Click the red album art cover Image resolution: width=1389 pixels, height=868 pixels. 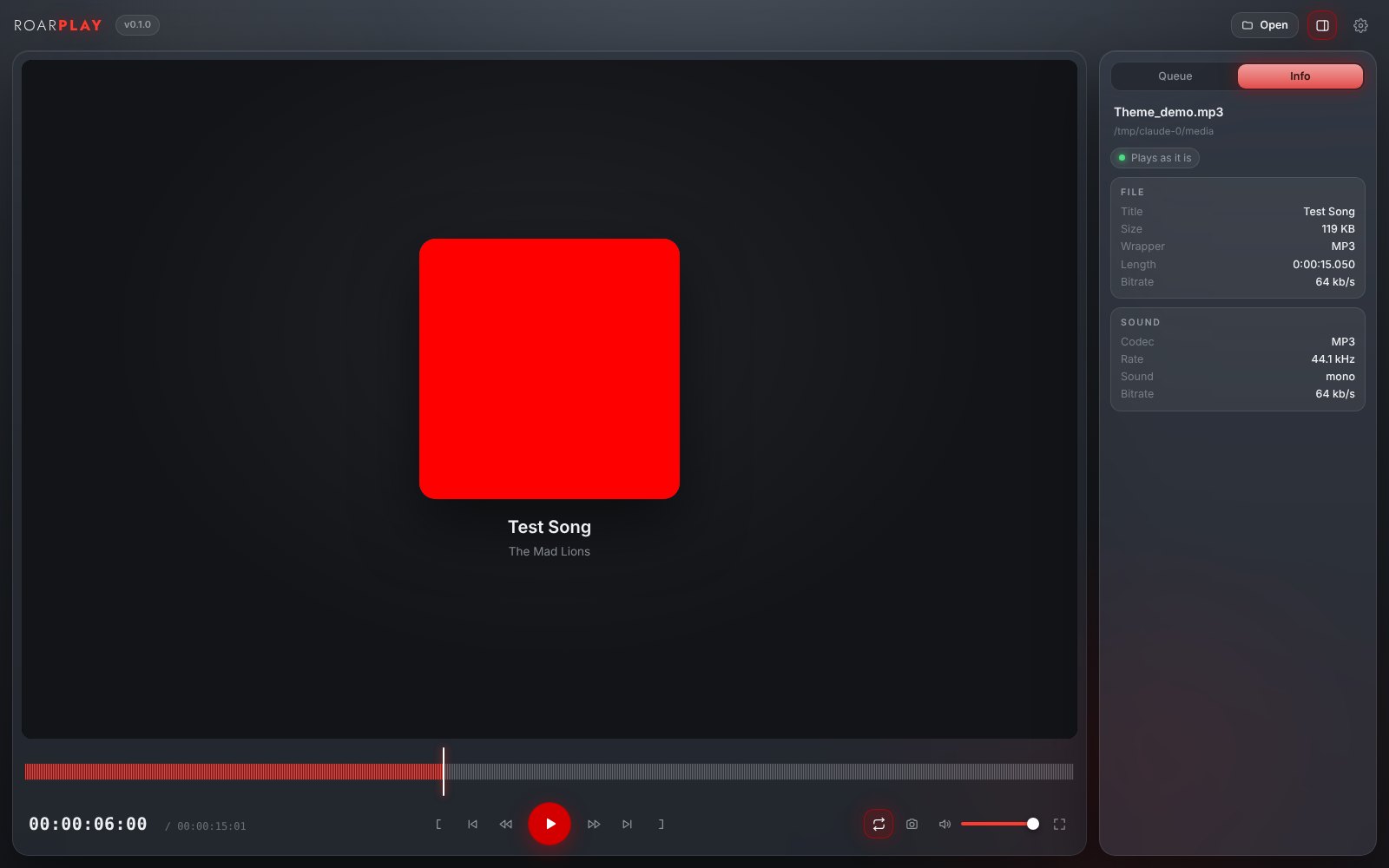[550, 369]
